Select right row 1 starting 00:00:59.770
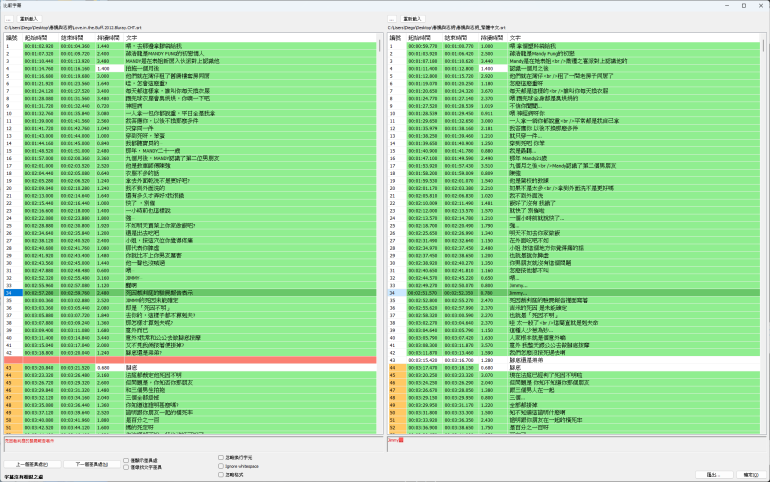The height and width of the screenshot is (482, 770). [x=574, y=46]
